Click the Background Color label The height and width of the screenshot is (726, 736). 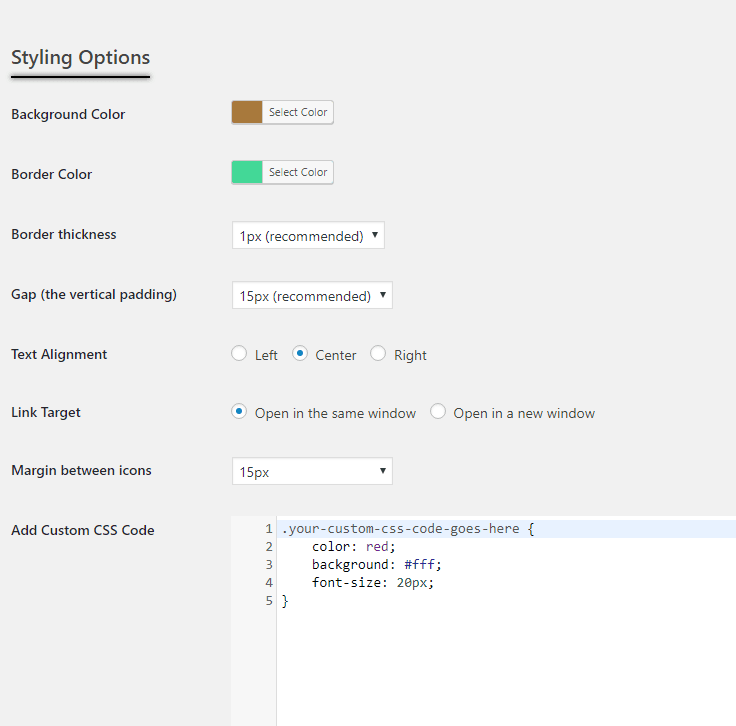(x=68, y=115)
